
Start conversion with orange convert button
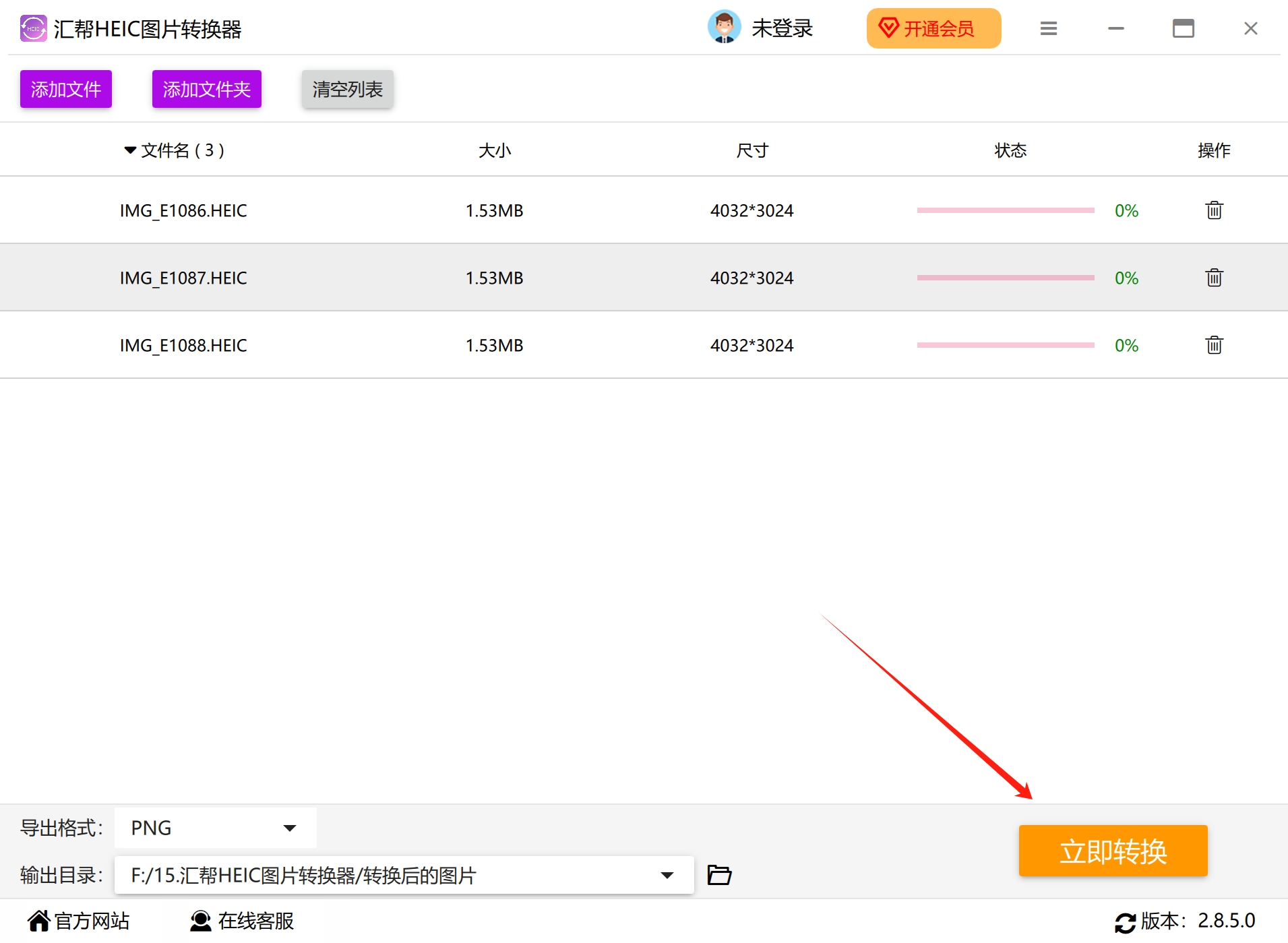[x=1113, y=851]
